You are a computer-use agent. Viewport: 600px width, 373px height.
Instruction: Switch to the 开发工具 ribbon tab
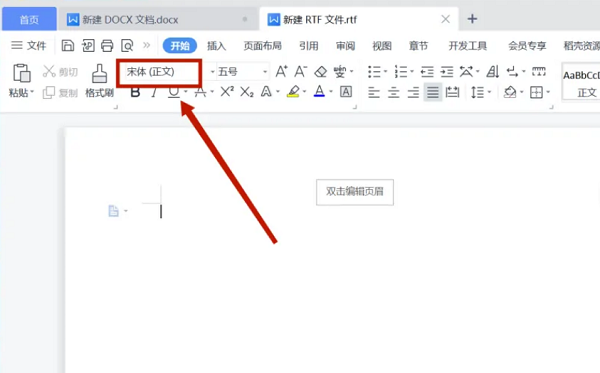click(468, 46)
